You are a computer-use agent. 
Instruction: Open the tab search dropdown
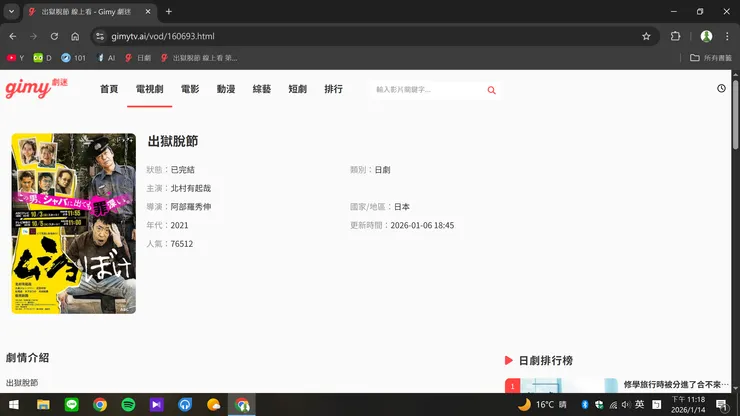click(11, 11)
